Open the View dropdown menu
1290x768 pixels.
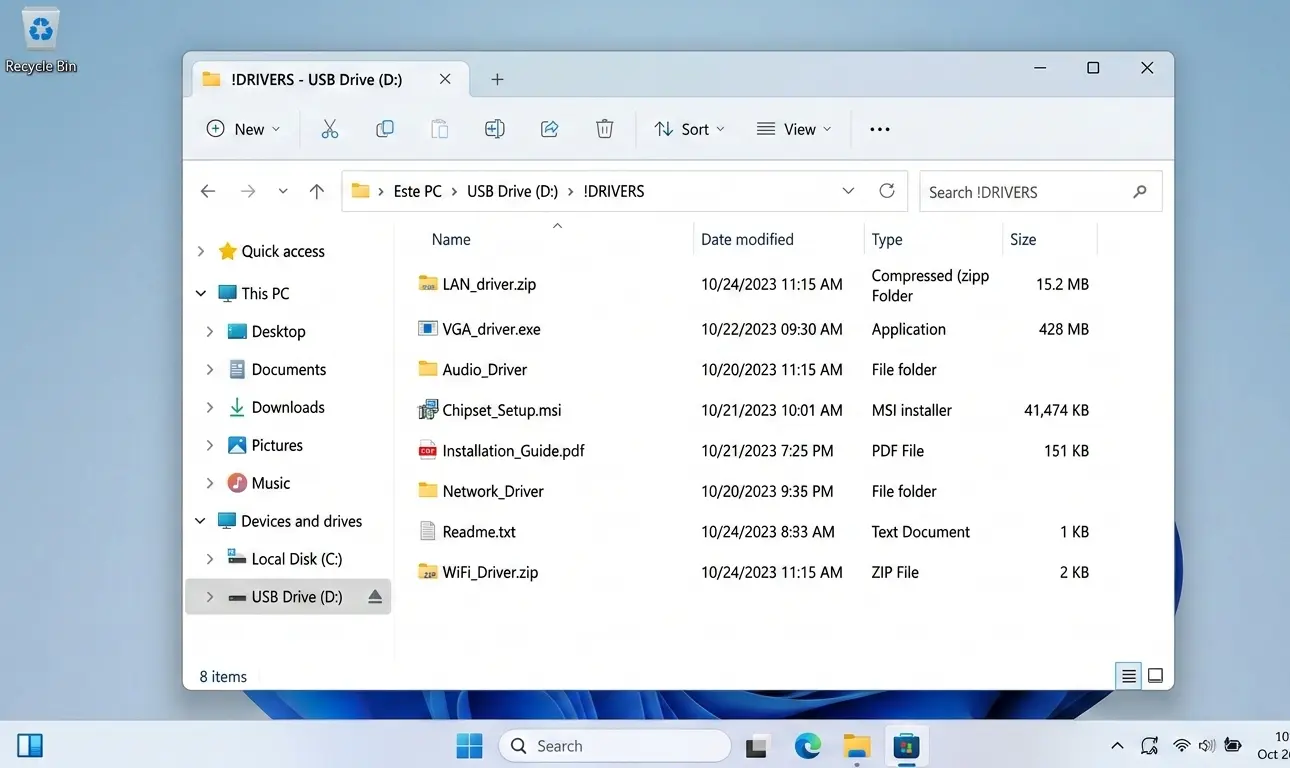click(794, 129)
